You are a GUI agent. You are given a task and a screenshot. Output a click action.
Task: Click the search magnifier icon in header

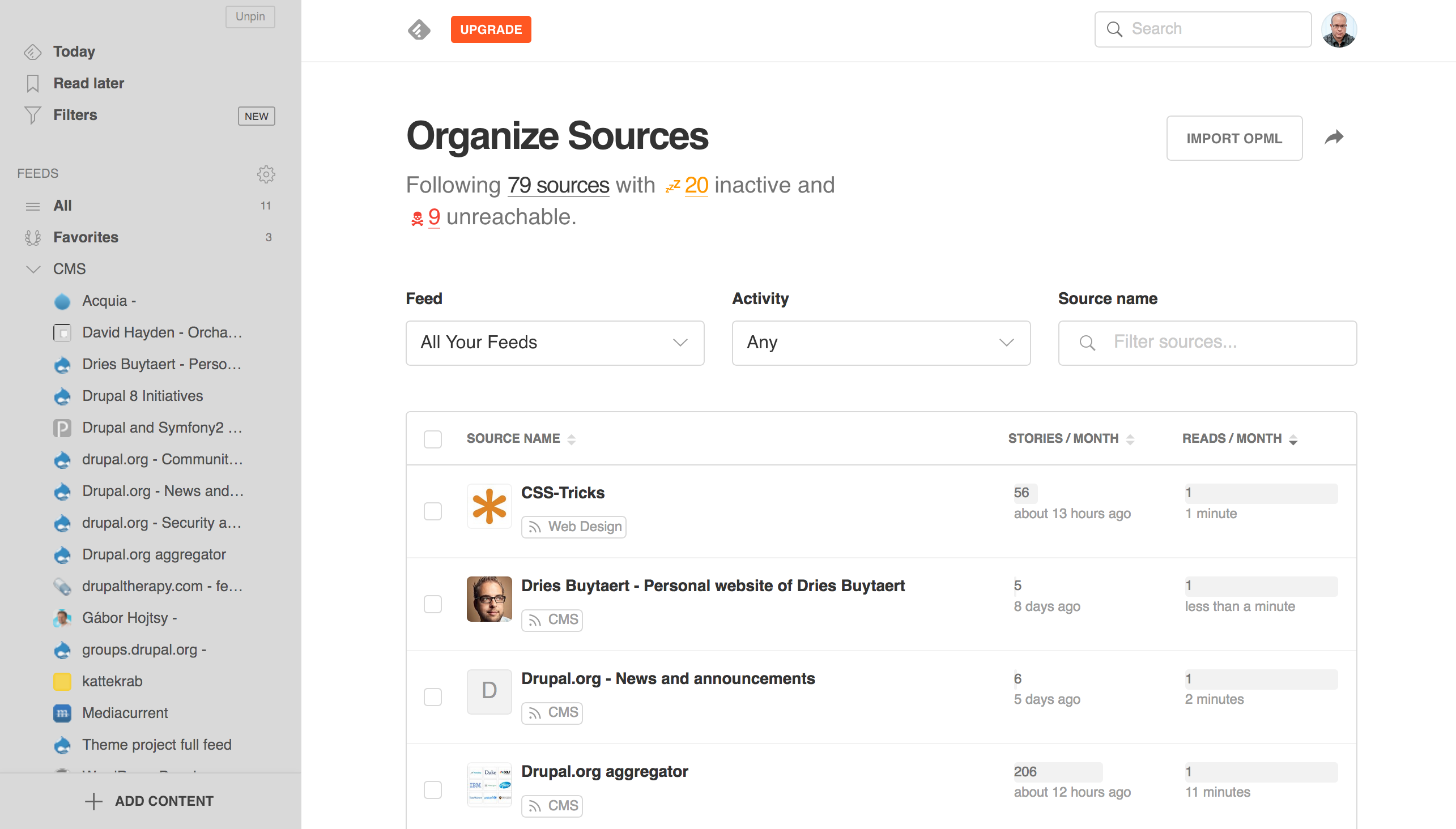(1114, 29)
